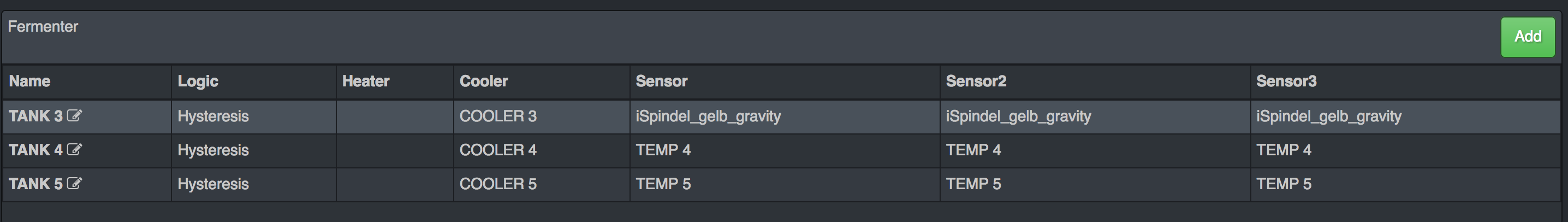The height and width of the screenshot is (222, 1568).
Task: Click the Name column header
Action: pos(30,81)
